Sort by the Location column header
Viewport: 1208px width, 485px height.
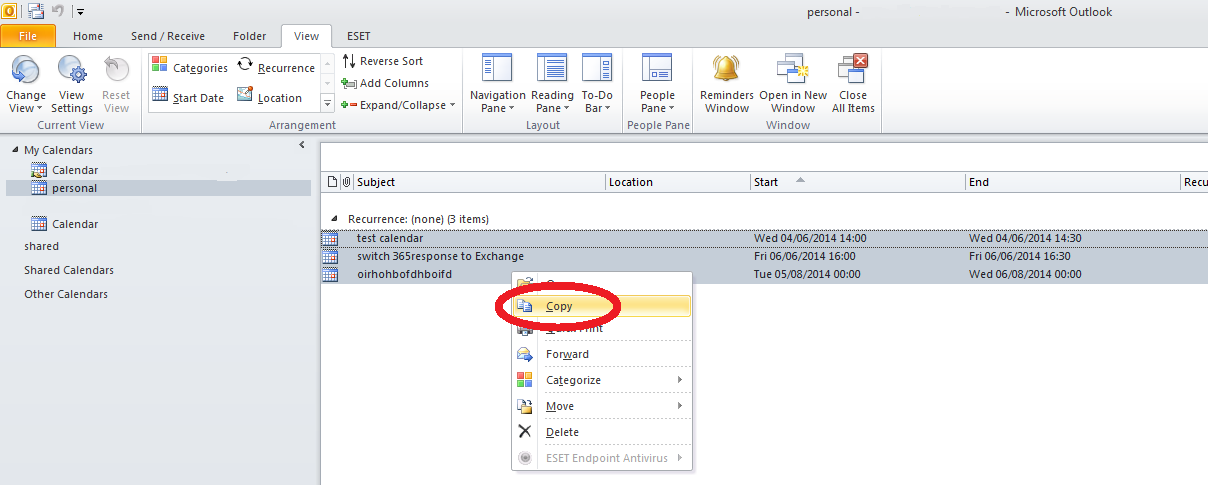tap(678, 182)
